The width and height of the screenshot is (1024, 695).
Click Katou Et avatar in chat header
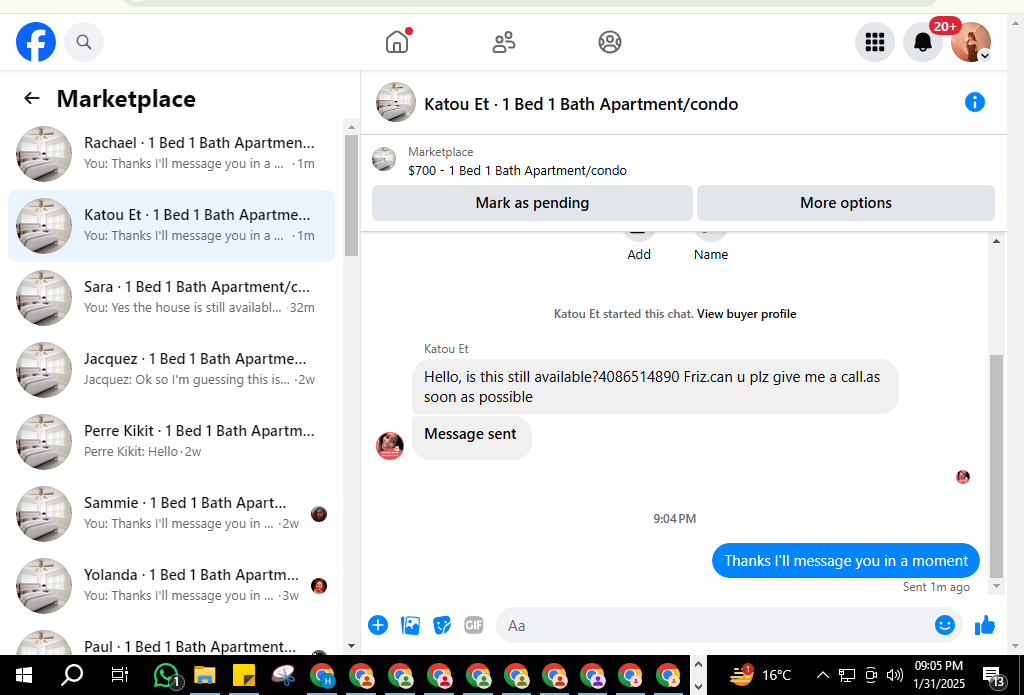[x=396, y=103]
